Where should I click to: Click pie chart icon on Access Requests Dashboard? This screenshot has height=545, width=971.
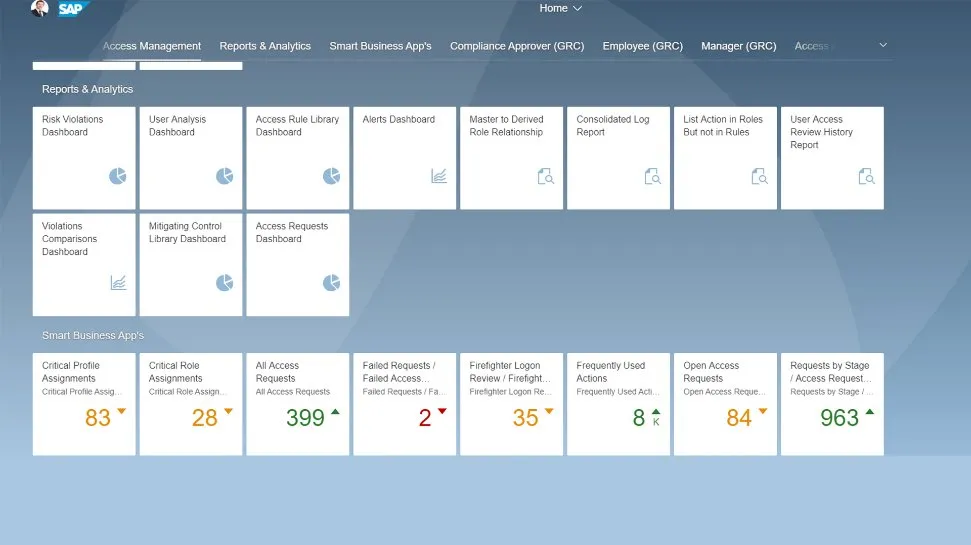332,284
